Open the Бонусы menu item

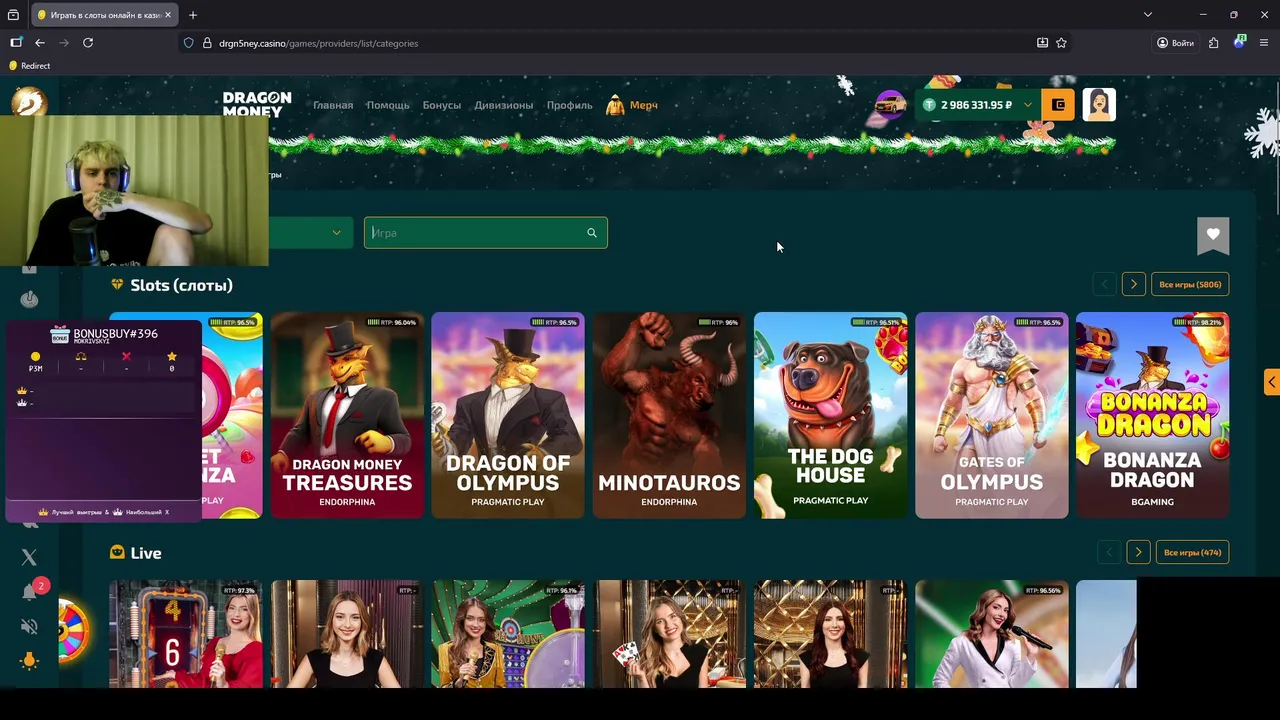[442, 105]
